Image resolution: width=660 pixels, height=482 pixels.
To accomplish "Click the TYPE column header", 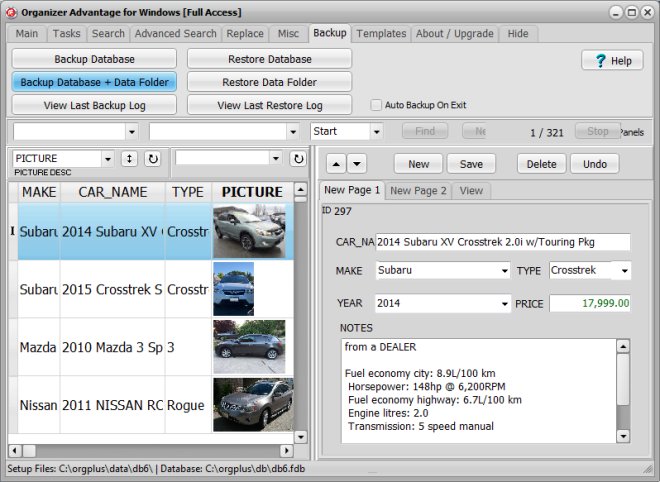I will click(188, 192).
